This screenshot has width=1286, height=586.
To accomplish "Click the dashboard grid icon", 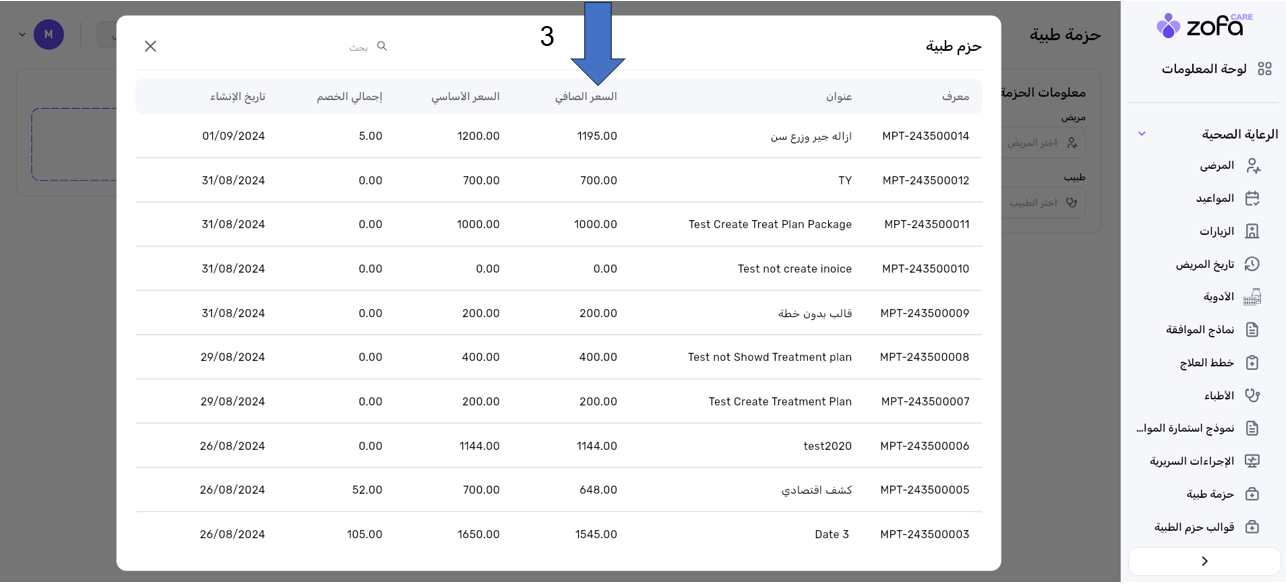I will click(1264, 69).
